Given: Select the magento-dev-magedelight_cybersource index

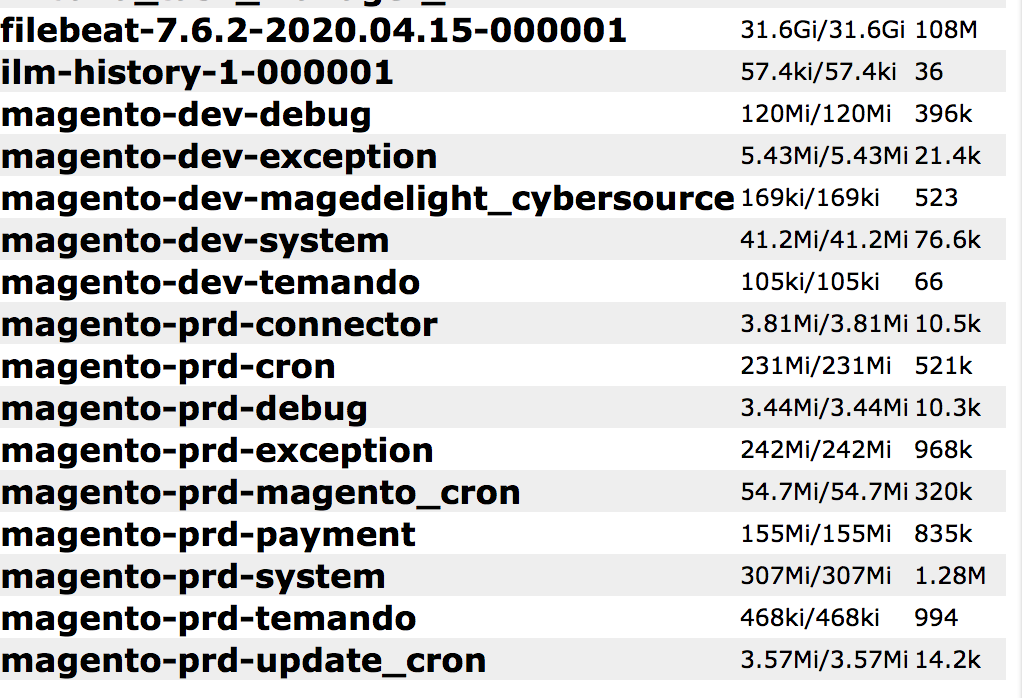Looking at the screenshot, I should (367, 199).
